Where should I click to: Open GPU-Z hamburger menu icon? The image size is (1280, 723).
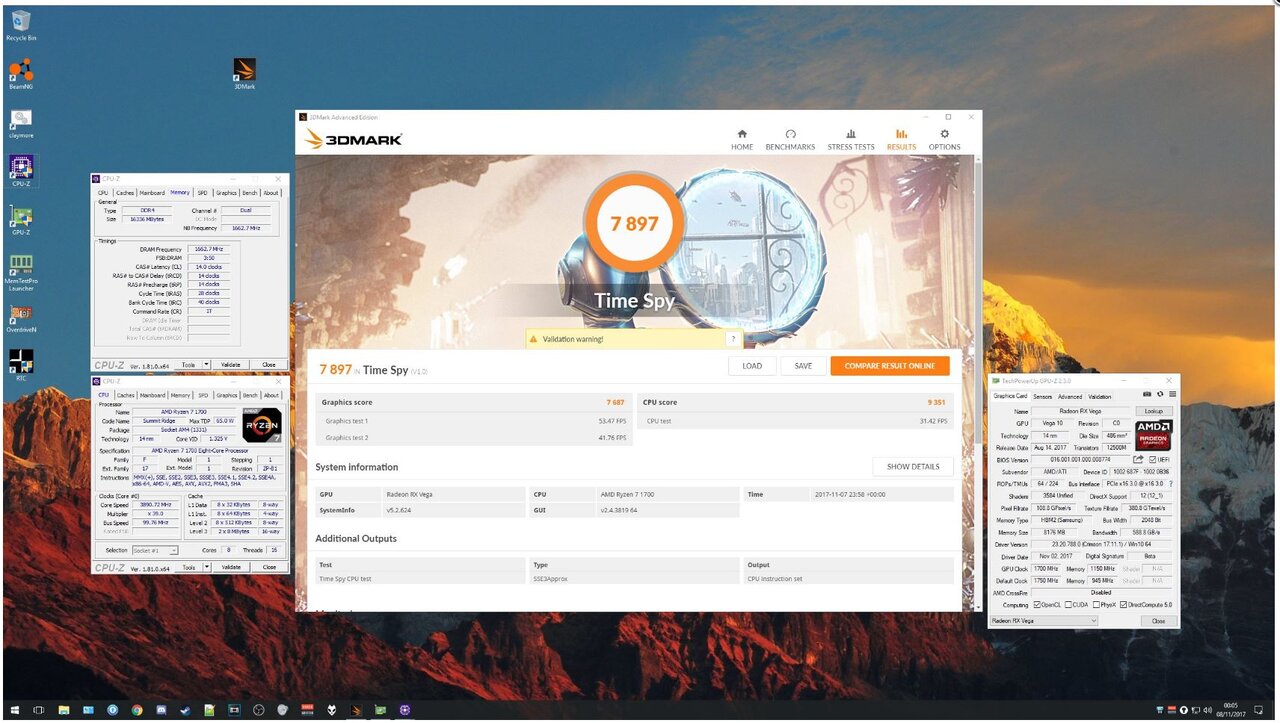click(x=1172, y=395)
